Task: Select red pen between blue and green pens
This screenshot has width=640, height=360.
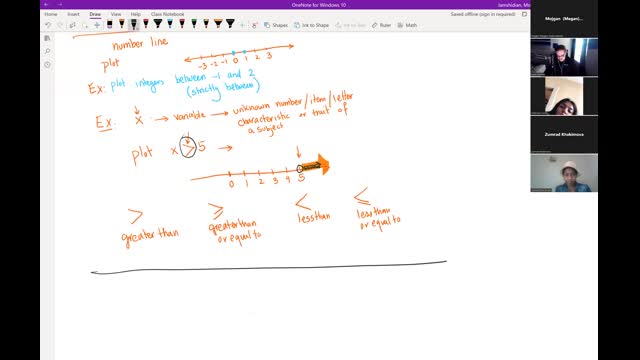Action: 182,24
